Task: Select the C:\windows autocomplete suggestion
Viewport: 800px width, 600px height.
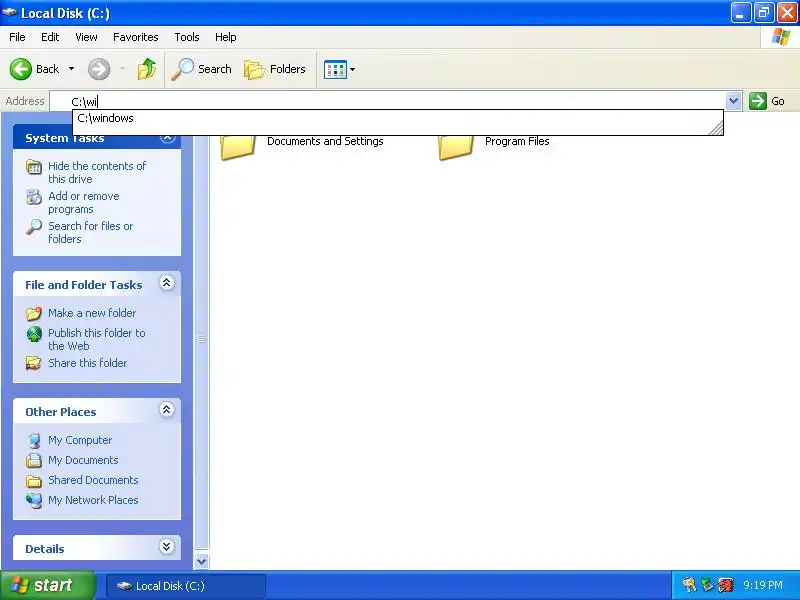Action: [x=398, y=118]
